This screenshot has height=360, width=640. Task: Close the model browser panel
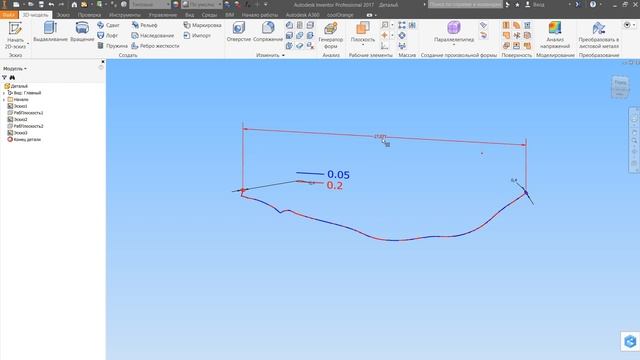click(x=103, y=62)
